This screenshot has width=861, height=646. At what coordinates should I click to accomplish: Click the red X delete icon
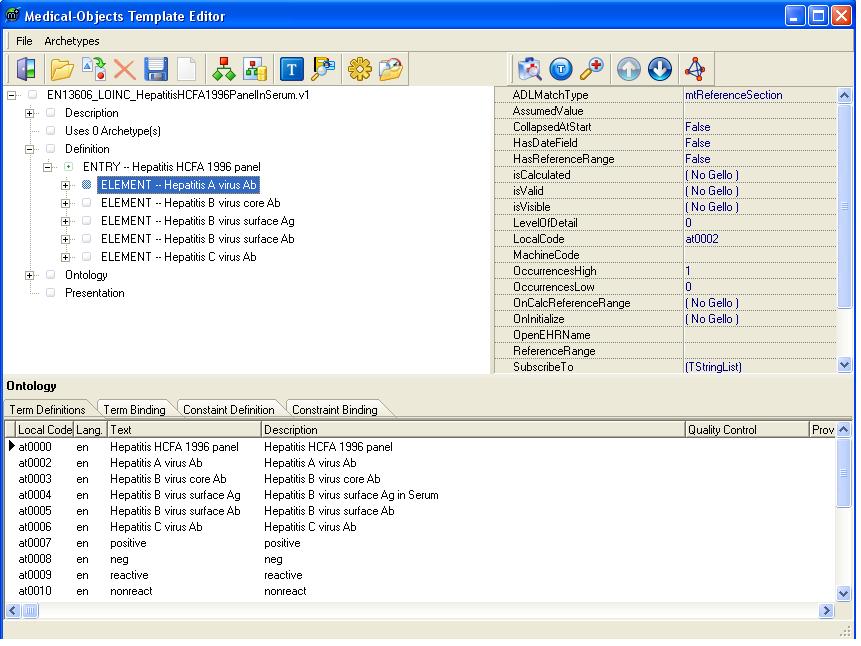pos(125,69)
